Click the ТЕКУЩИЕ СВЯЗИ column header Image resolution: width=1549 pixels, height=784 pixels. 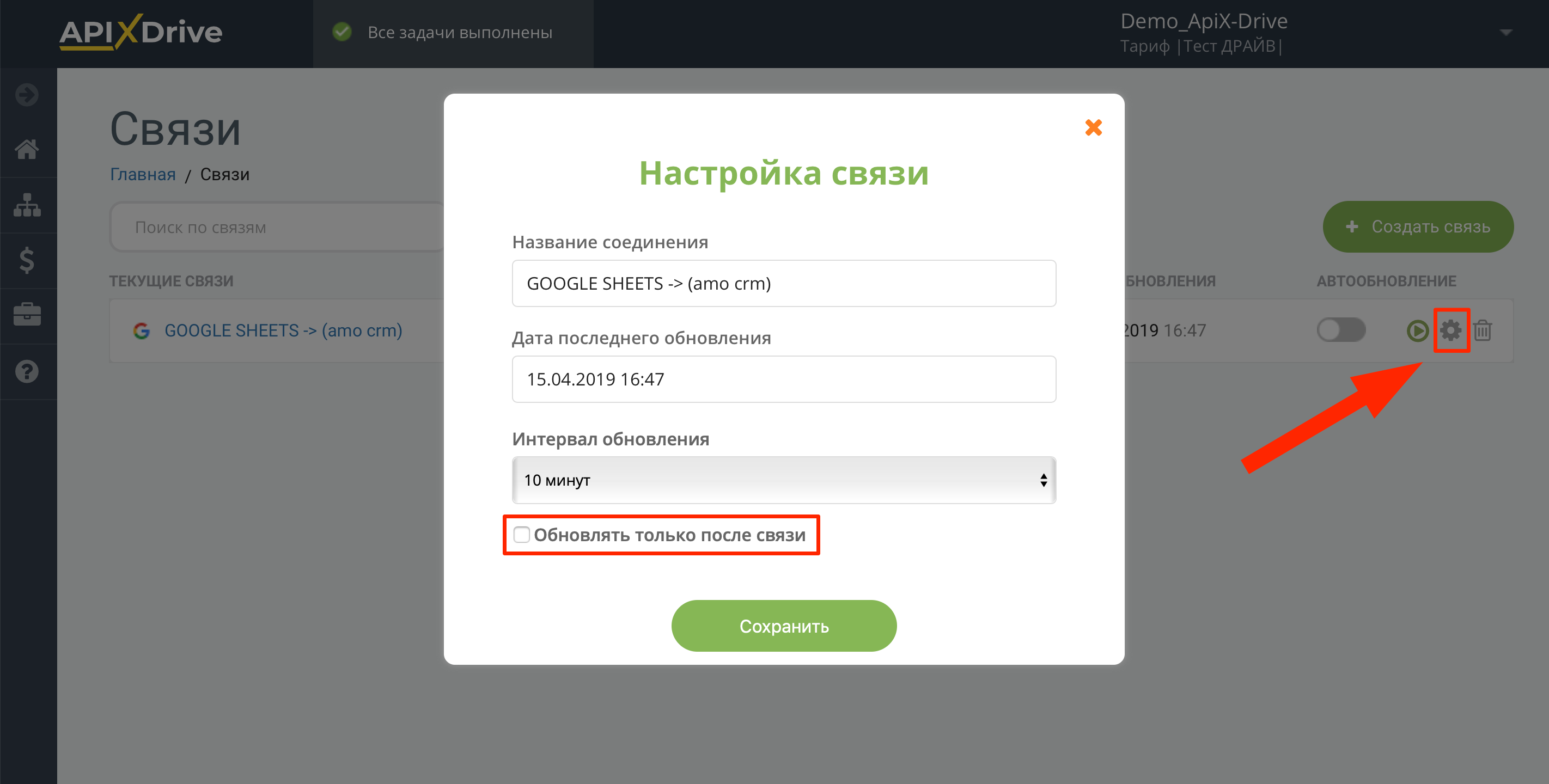click(x=172, y=281)
